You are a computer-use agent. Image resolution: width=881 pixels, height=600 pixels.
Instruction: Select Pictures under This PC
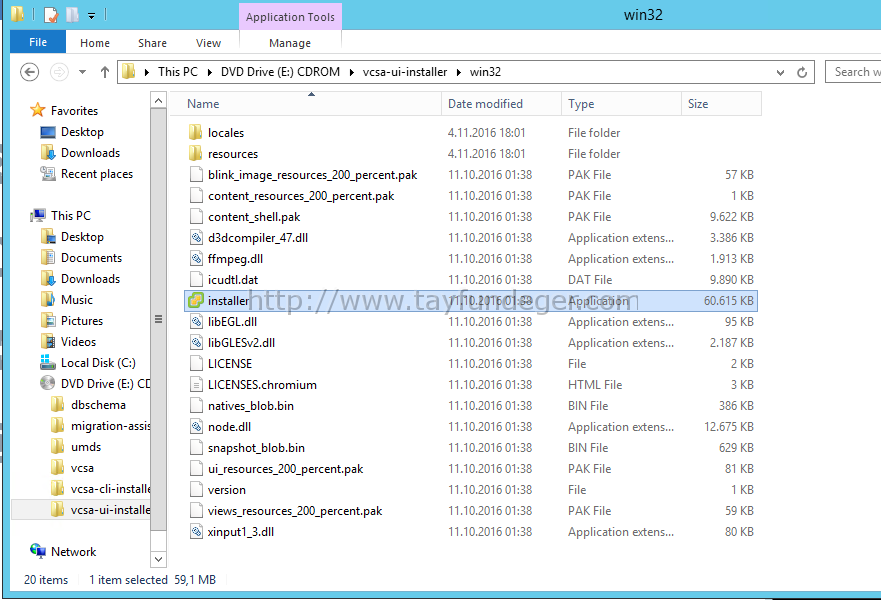pos(81,320)
